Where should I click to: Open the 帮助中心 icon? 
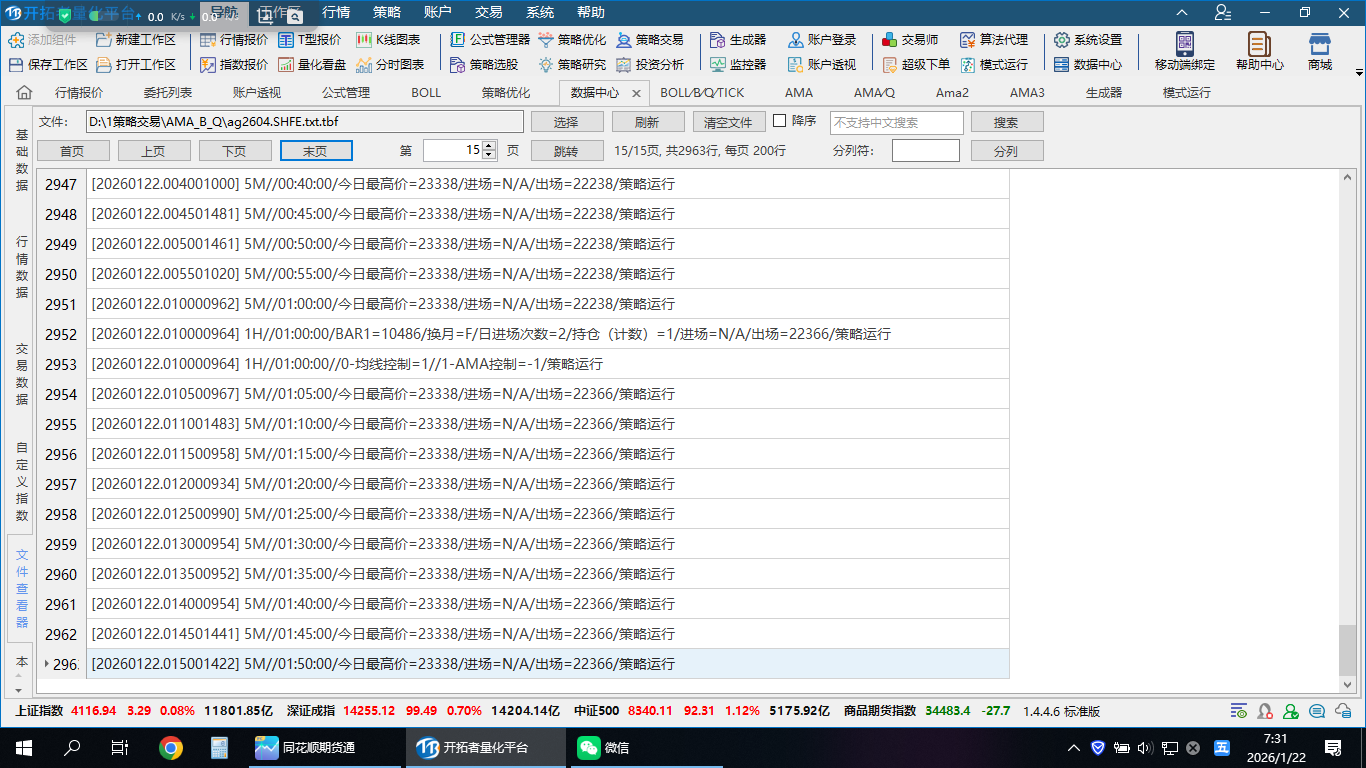[1259, 51]
